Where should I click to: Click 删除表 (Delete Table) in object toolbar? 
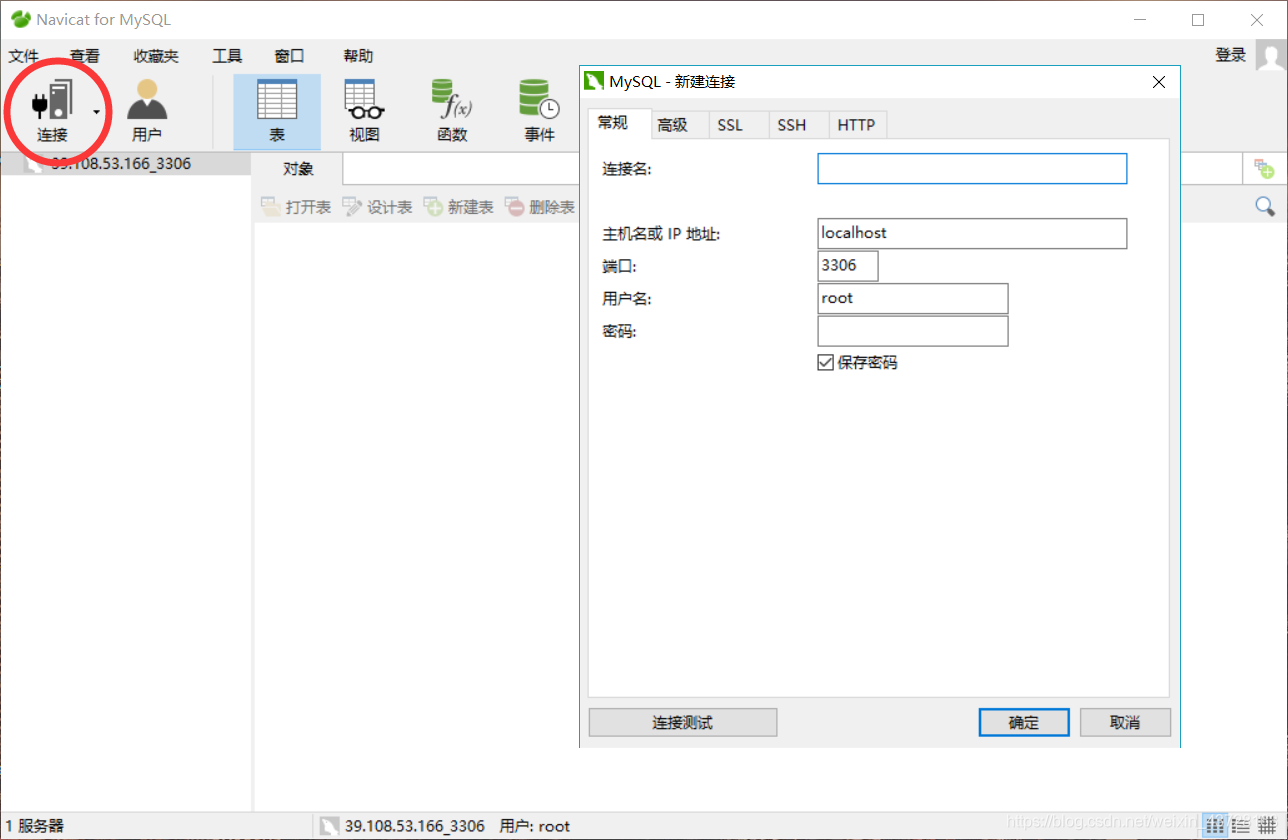point(540,207)
